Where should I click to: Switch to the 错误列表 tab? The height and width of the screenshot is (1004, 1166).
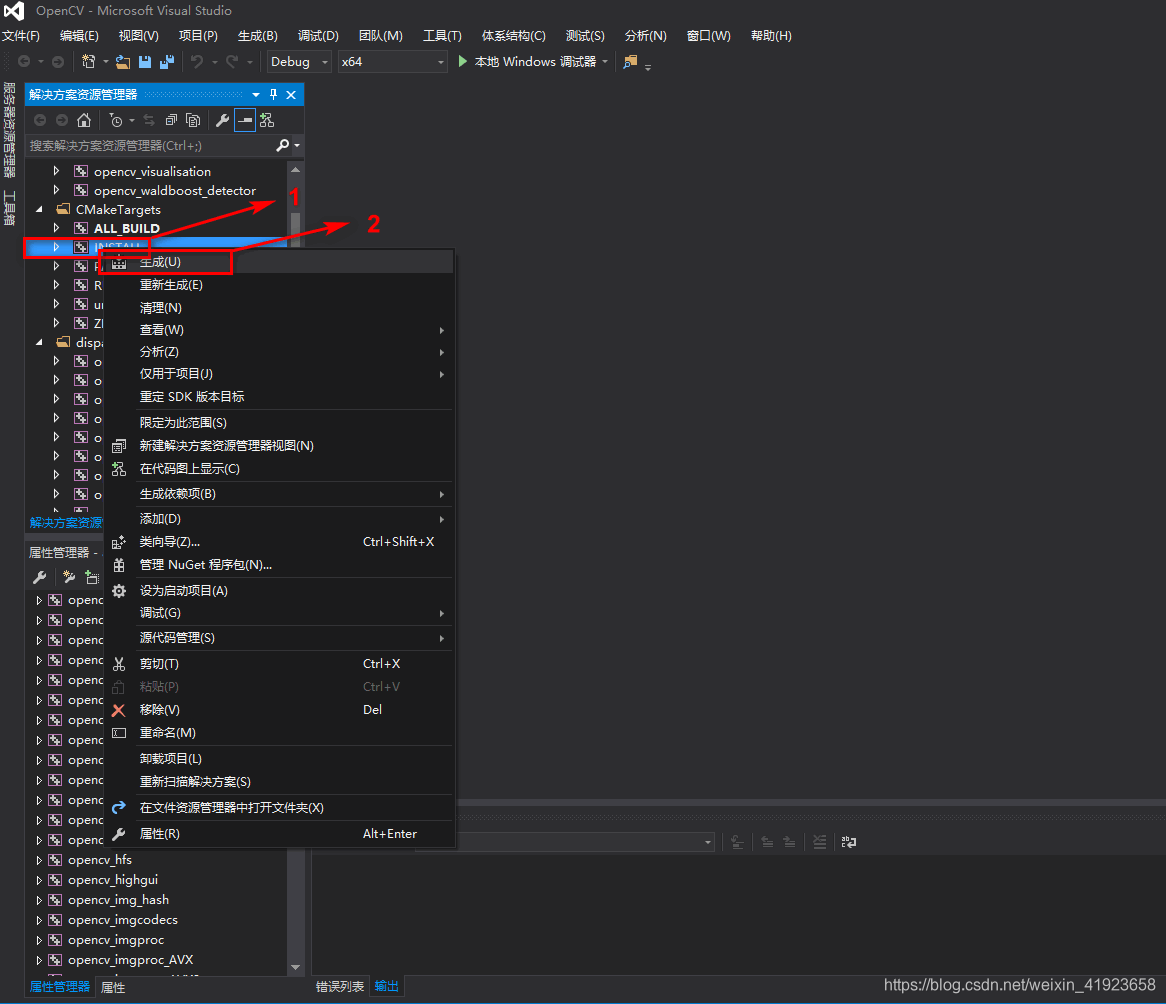[x=340, y=986]
